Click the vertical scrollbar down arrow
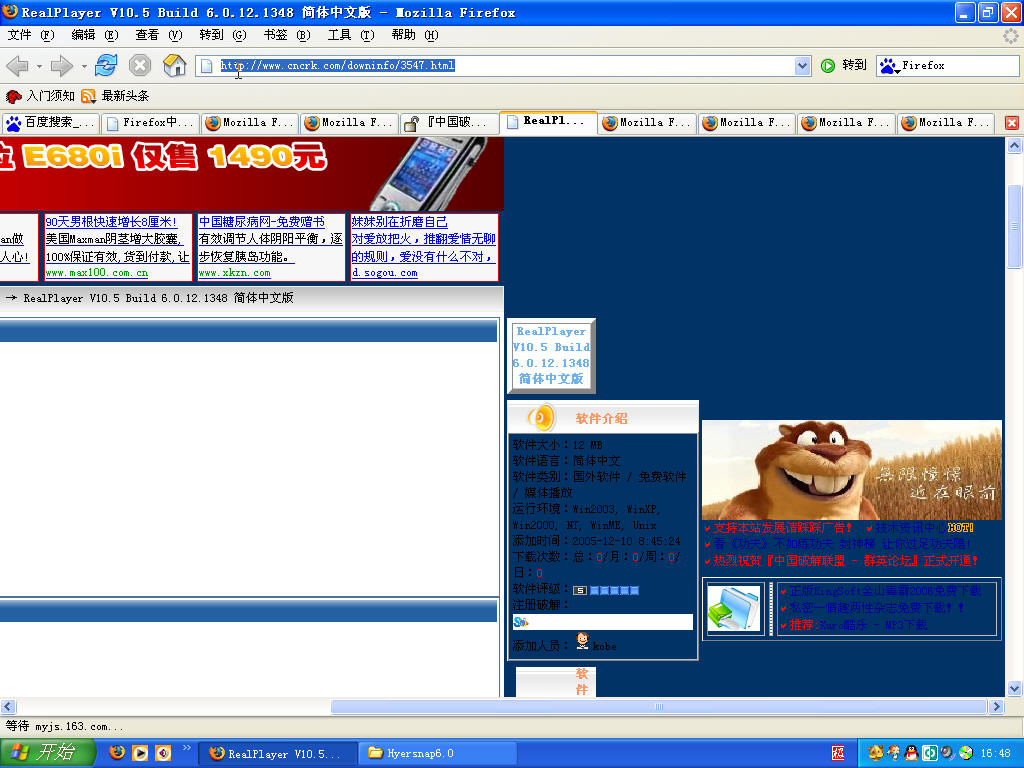The image size is (1024, 768). [x=1014, y=688]
